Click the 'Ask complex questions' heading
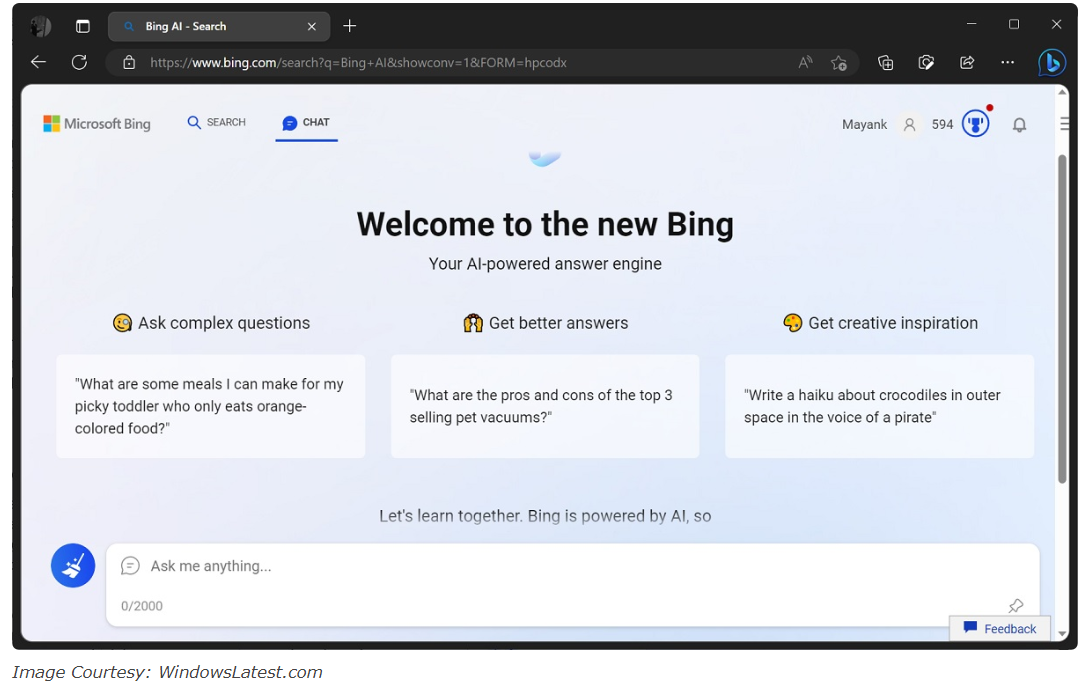1082x682 pixels. [212, 323]
